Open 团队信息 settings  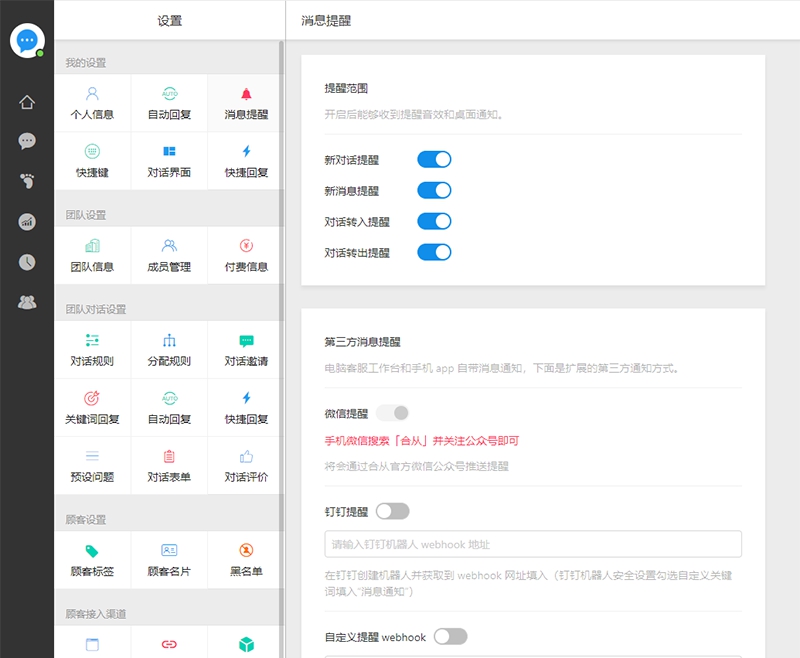point(93,254)
